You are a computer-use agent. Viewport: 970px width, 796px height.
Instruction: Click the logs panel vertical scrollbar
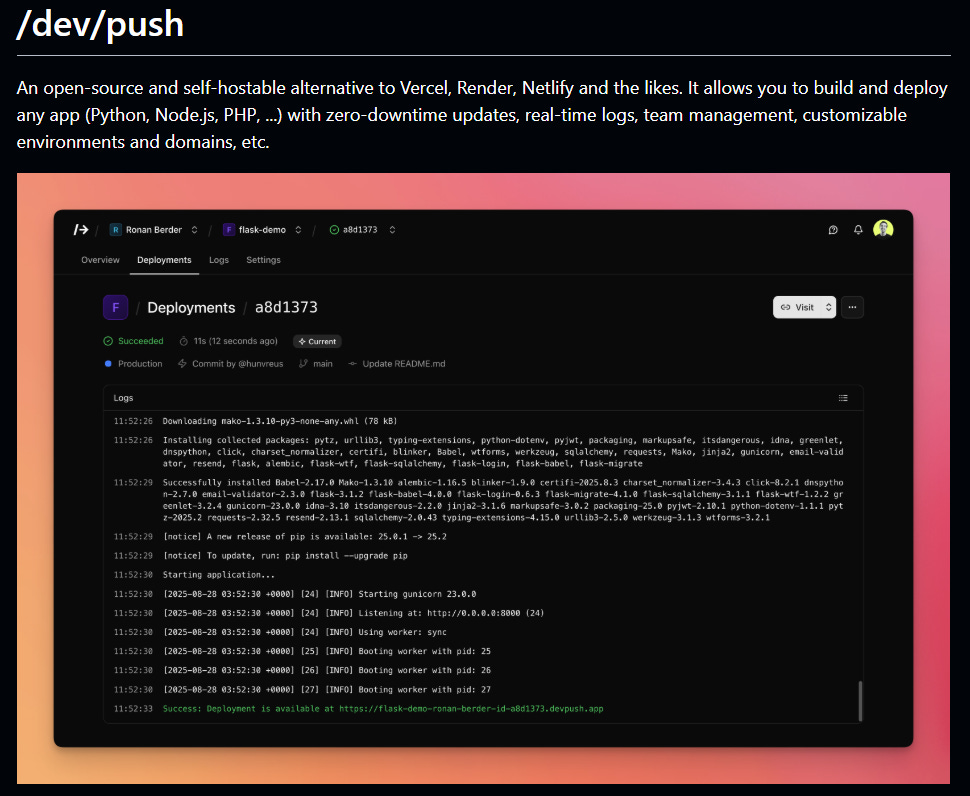pyautogui.click(x=860, y=701)
